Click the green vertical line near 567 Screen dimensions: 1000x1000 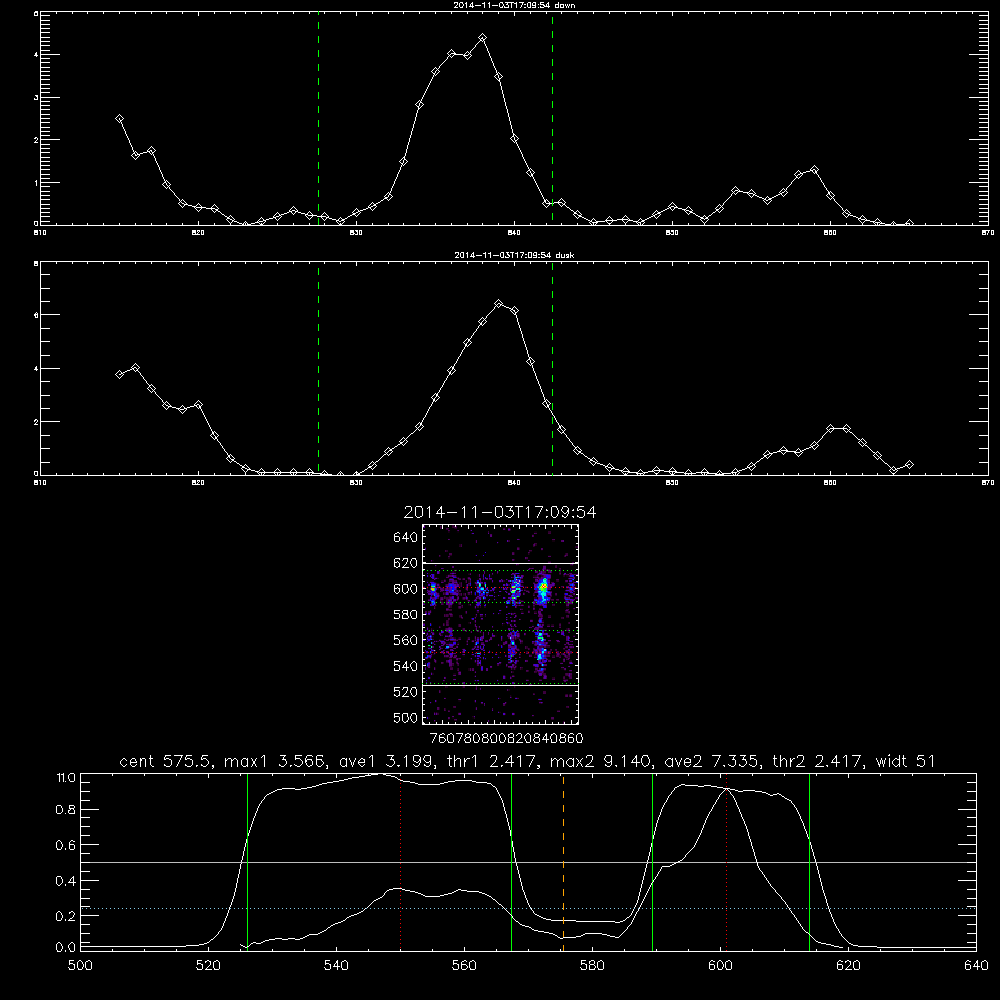[511, 861]
